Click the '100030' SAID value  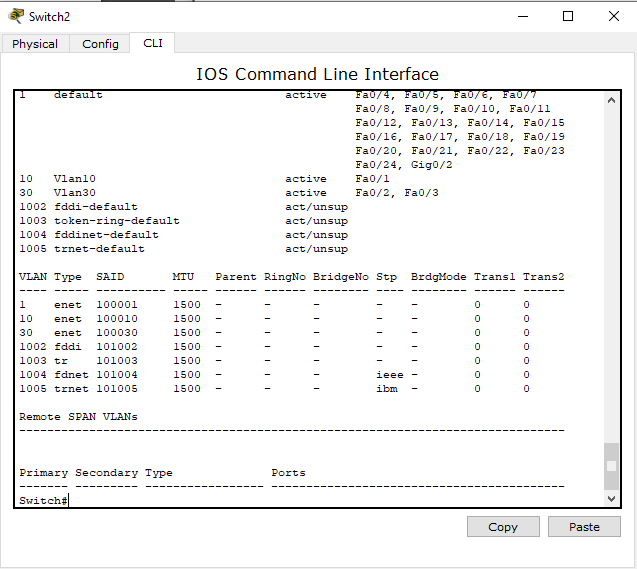[117, 333]
